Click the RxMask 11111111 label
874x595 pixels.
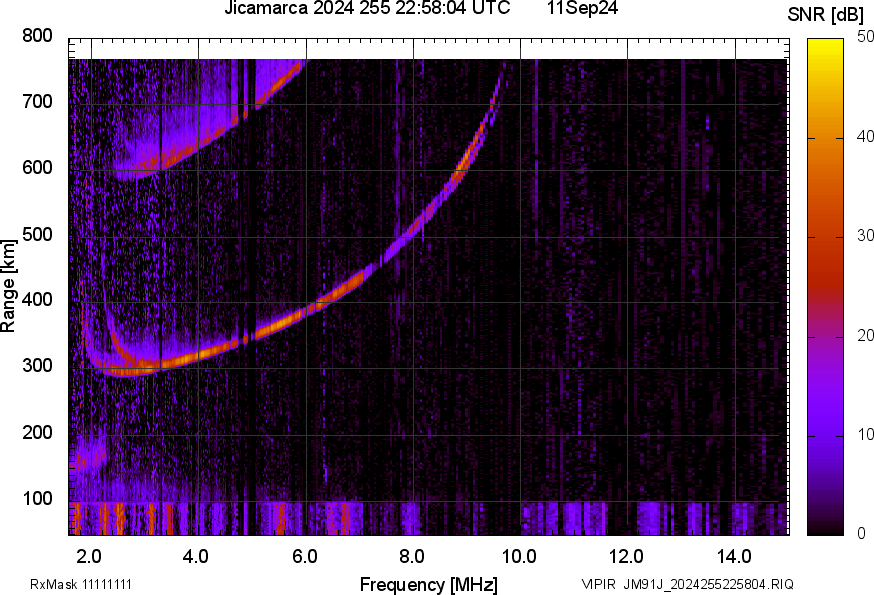coord(82,584)
